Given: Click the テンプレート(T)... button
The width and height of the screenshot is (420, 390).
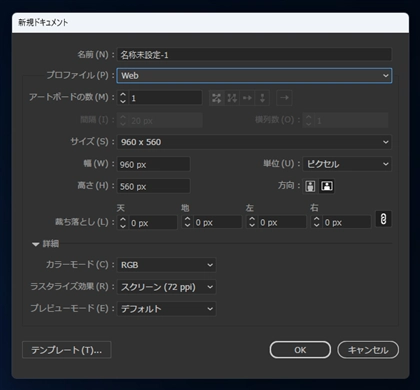Looking at the screenshot, I should (67, 350).
